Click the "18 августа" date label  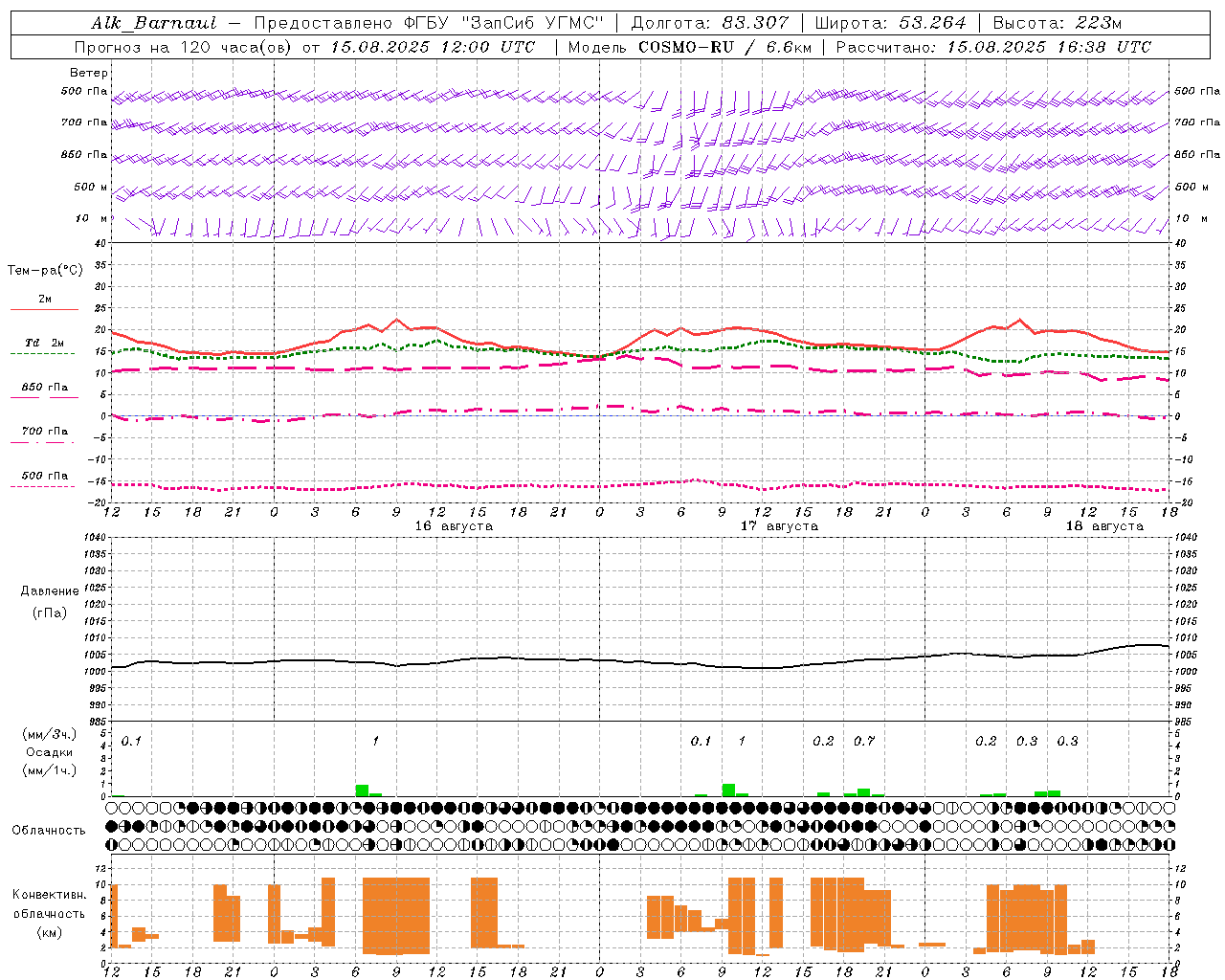pyautogui.click(x=1104, y=526)
